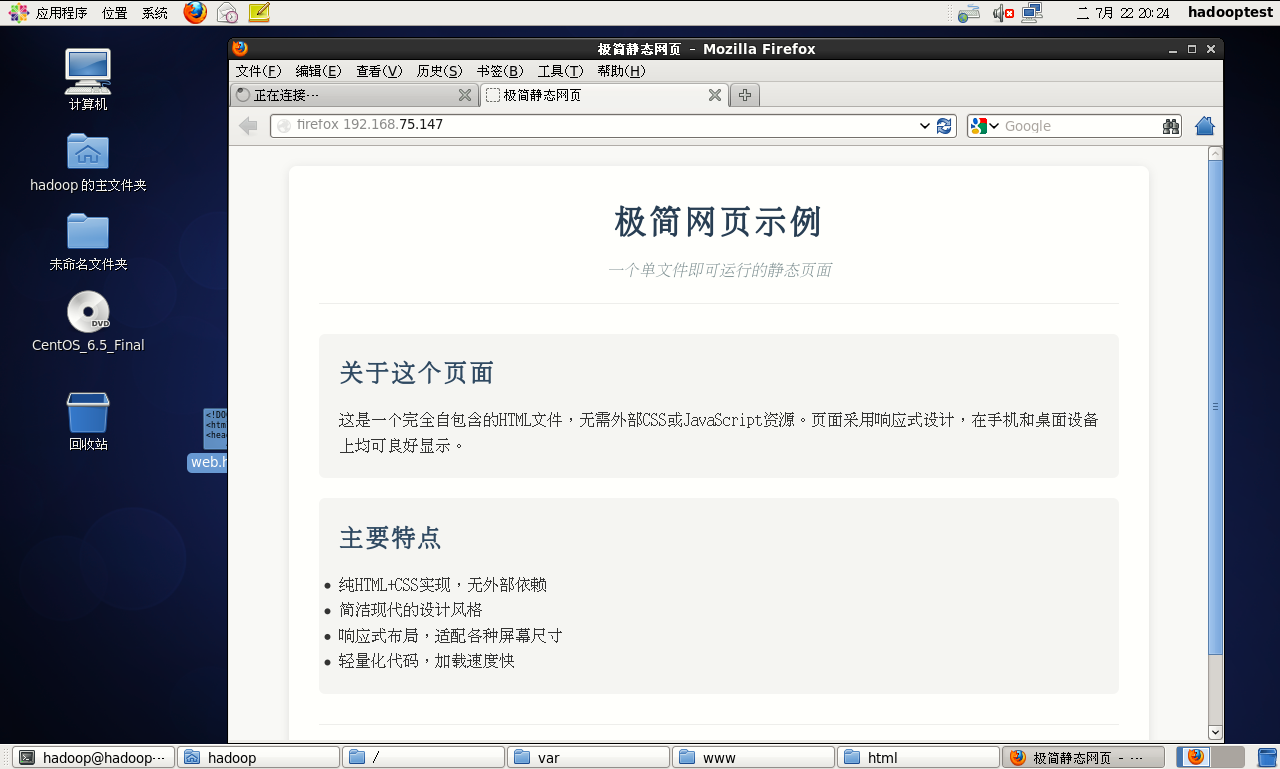1280x769 pixels.
Task: Switch to the var folder window in taskbar
Action: point(588,758)
